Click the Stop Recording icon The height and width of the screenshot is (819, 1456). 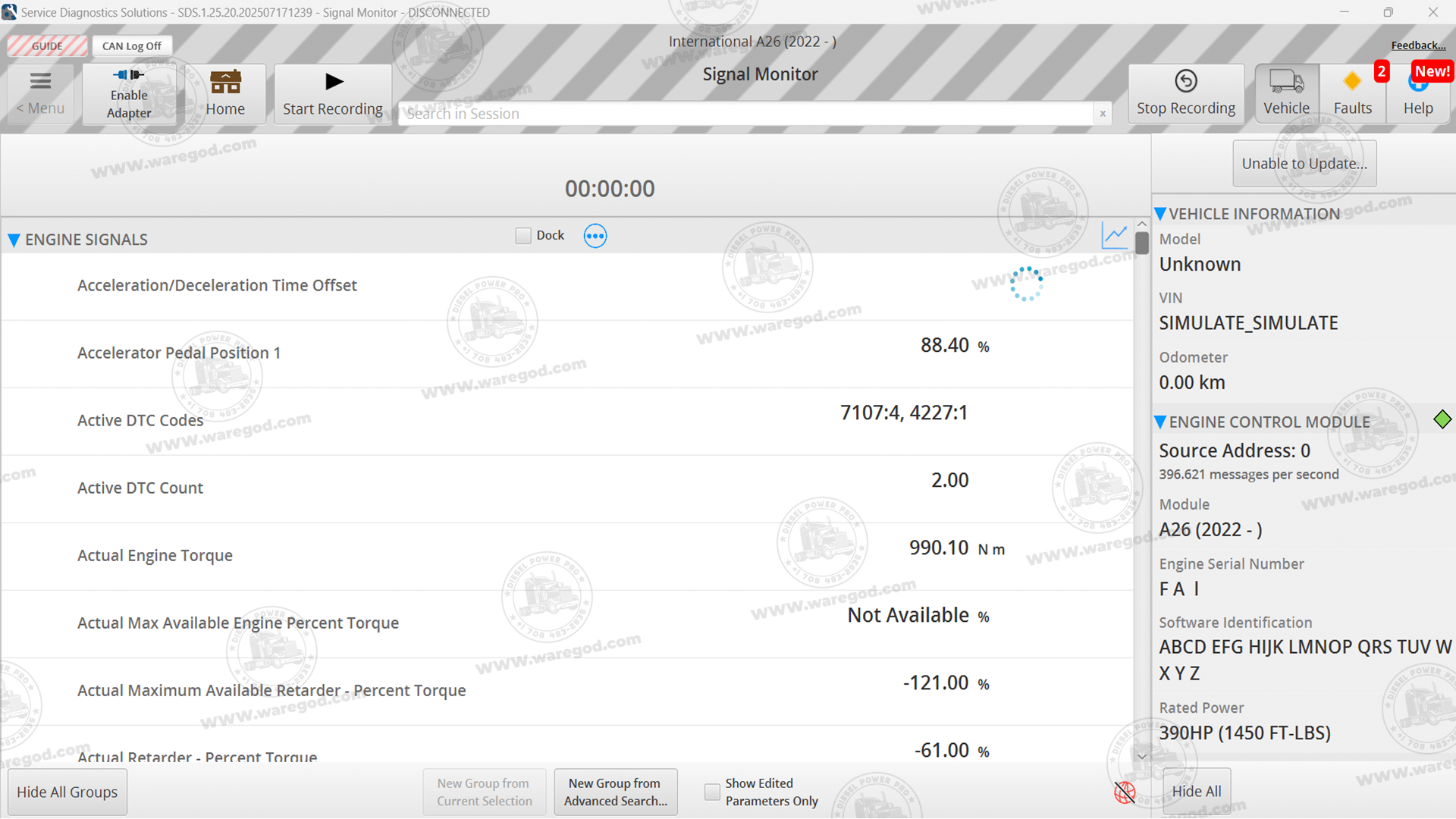pyautogui.click(x=1185, y=81)
